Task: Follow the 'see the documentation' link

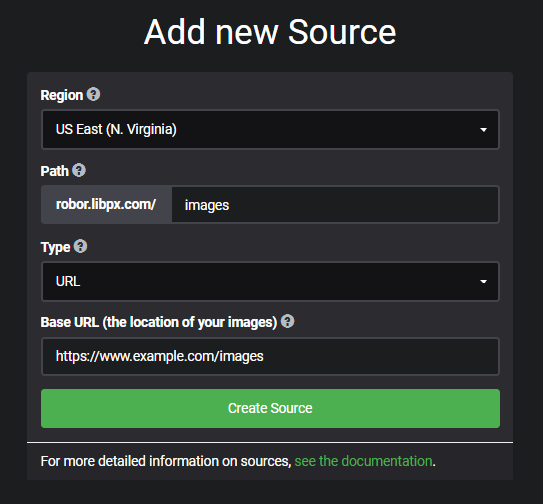Action: (x=363, y=461)
